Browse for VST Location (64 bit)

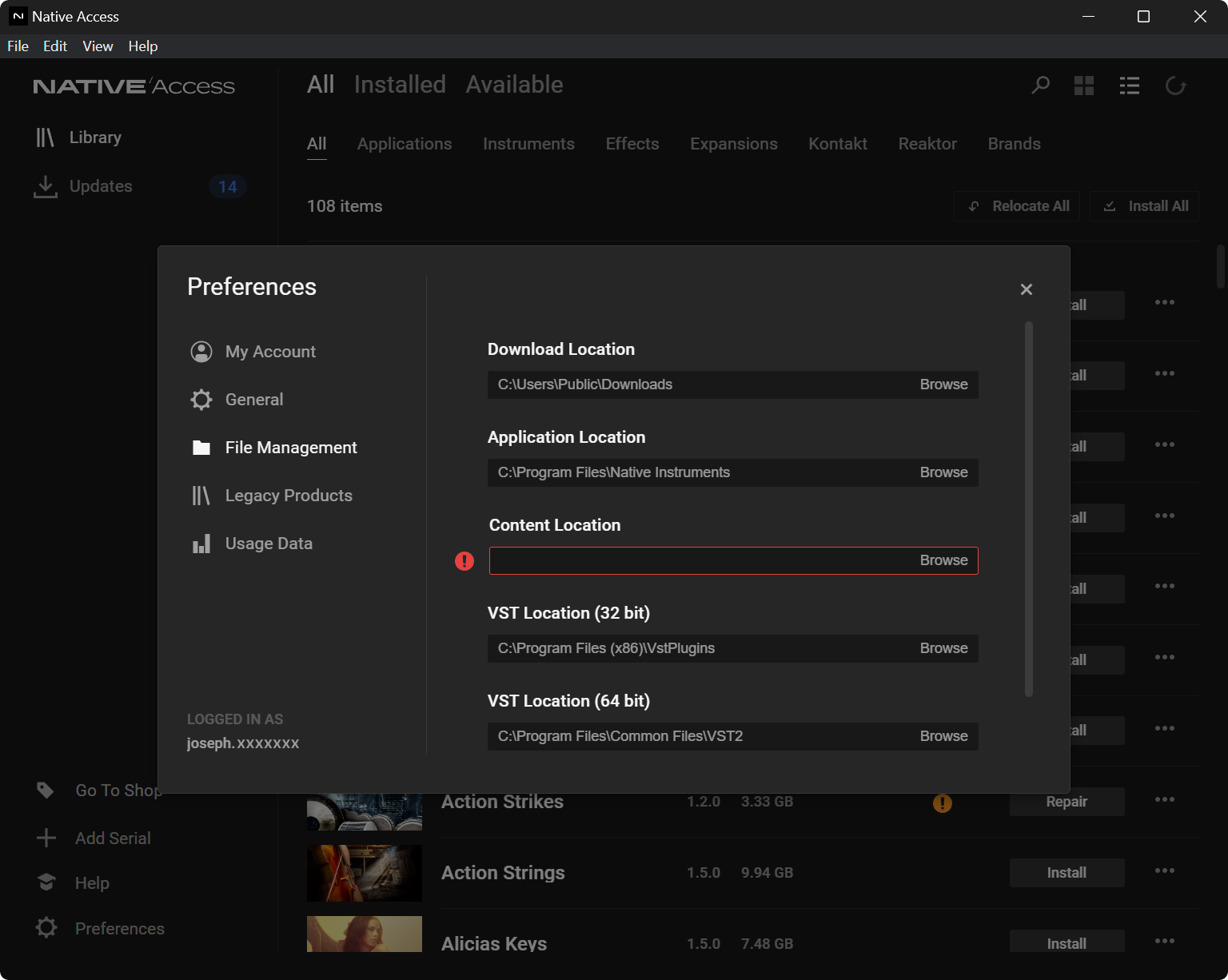click(x=943, y=736)
